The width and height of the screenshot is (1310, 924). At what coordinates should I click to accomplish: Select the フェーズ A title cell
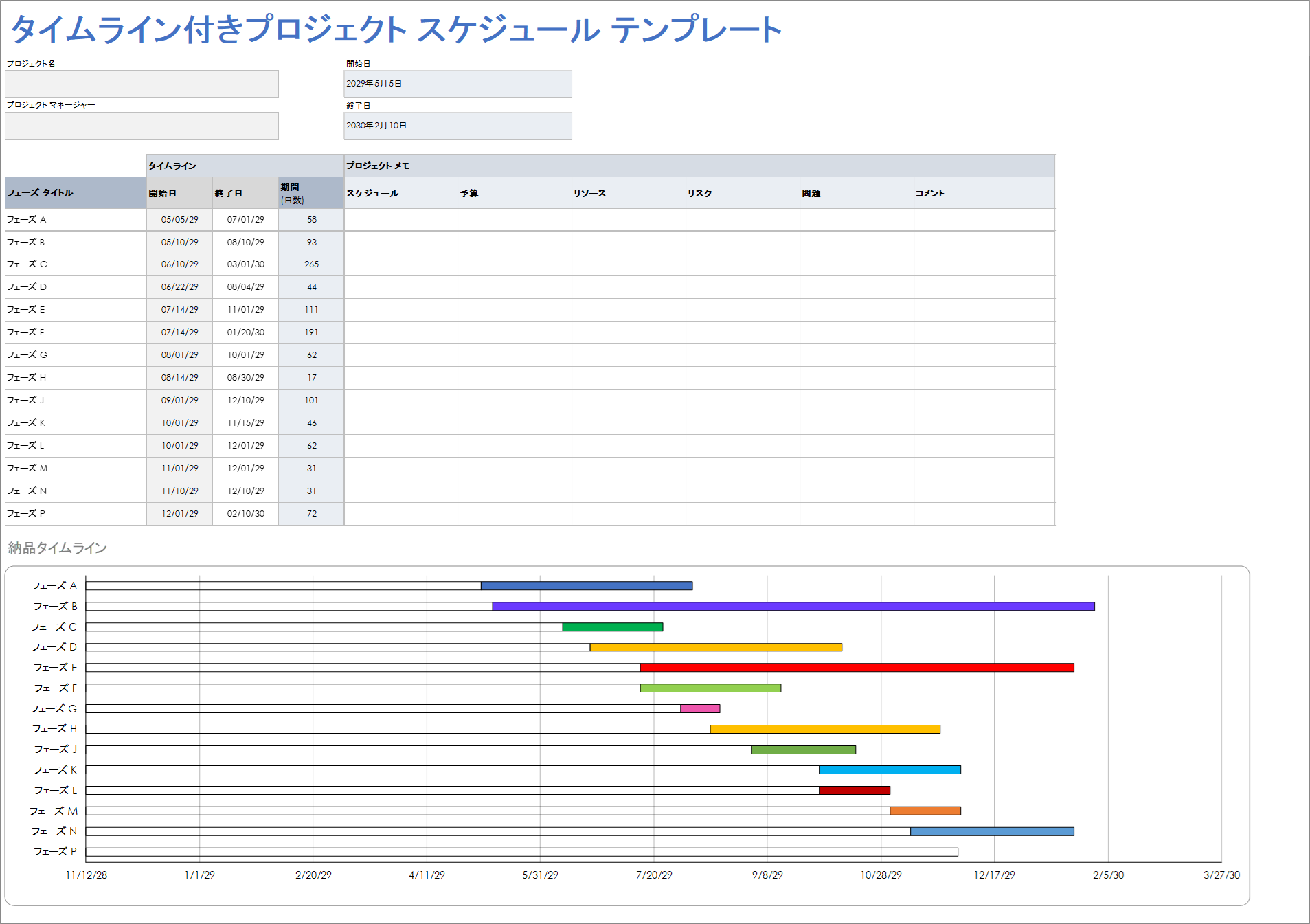[x=76, y=220]
